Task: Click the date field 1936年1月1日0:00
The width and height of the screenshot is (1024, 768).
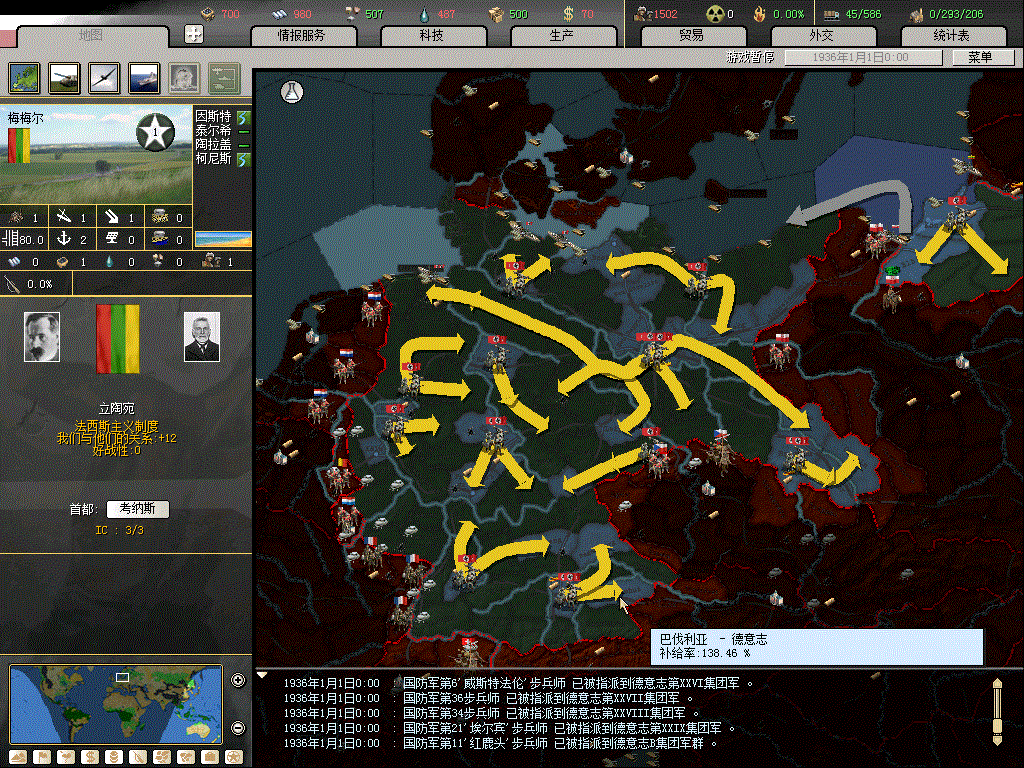Action: coord(863,57)
